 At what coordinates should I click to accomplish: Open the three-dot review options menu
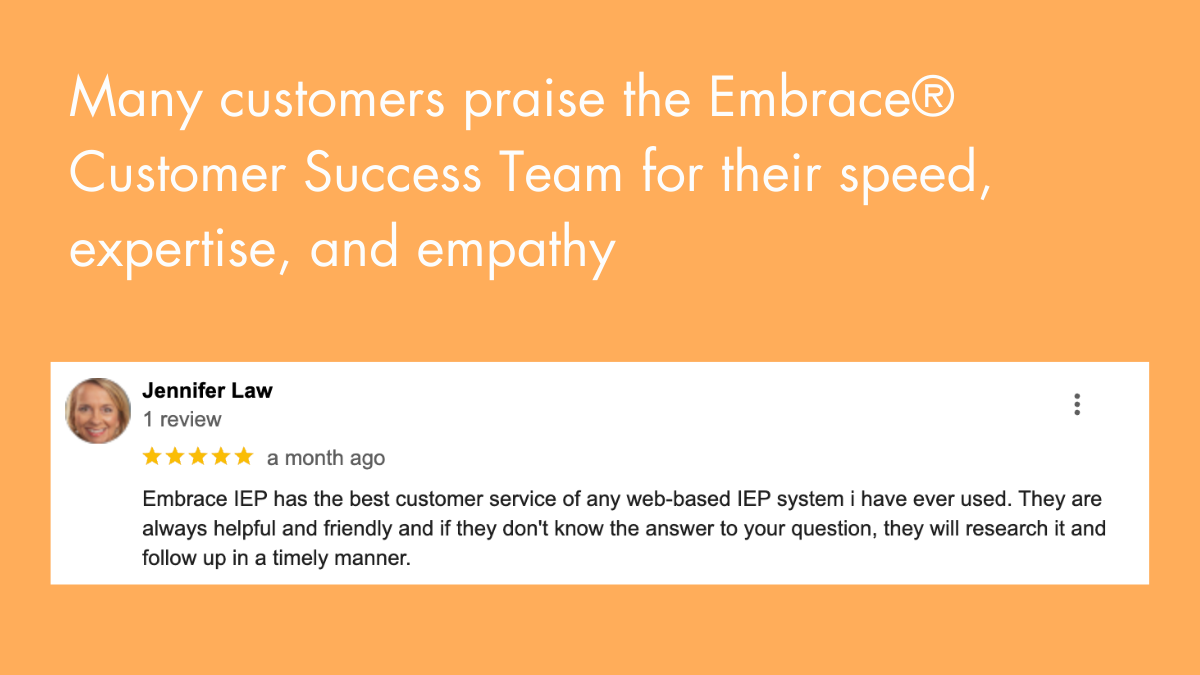click(x=1077, y=404)
